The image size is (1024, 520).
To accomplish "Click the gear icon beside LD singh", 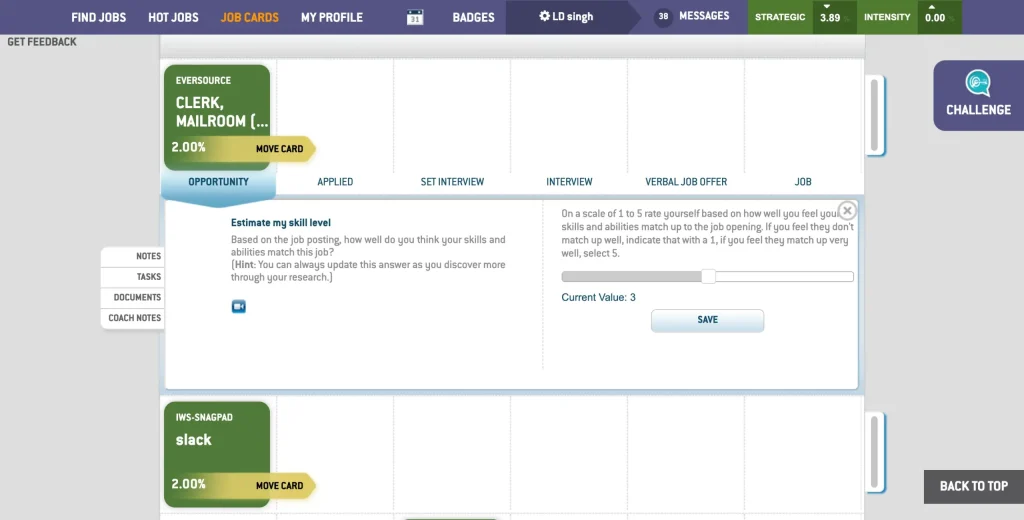I will point(544,17).
